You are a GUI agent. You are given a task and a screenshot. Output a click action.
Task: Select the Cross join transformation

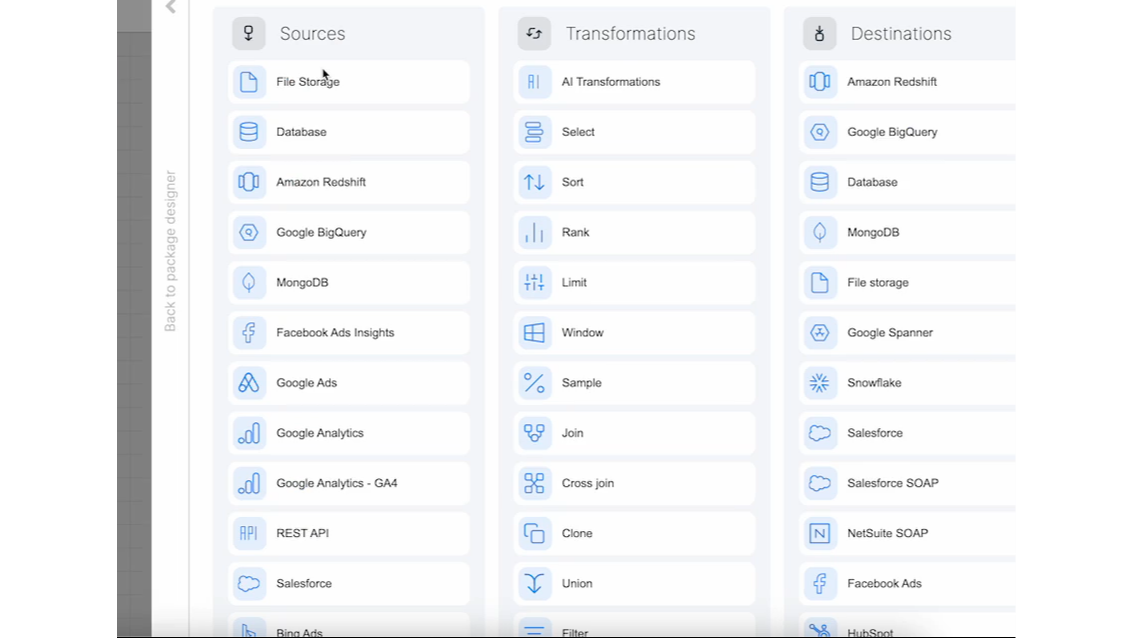[x=587, y=483]
